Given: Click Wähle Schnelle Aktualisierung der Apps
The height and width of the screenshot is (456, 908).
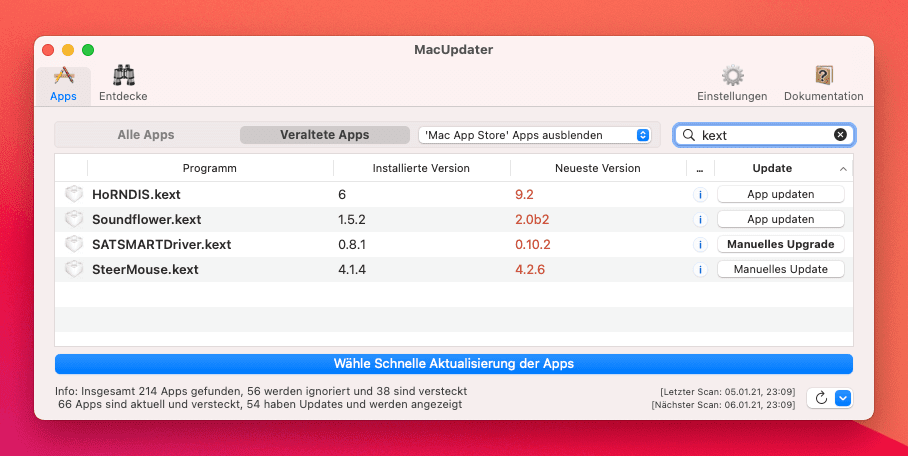Looking at the screenshot, I should point(454,364).
